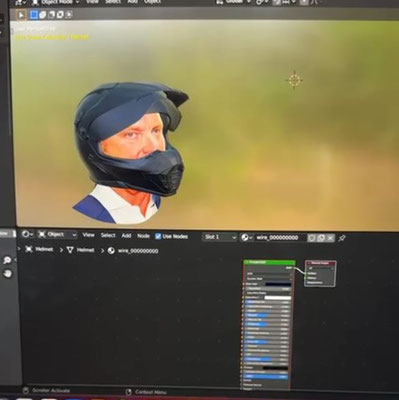399x400 pixels.
Task: Choose the Subtract selection mode icon
Action: [x=51, y=15]
